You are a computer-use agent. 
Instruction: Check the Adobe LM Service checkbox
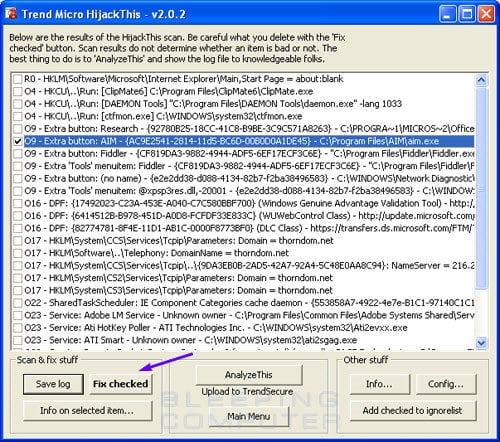pyautogui.click(x=18, y=316)
